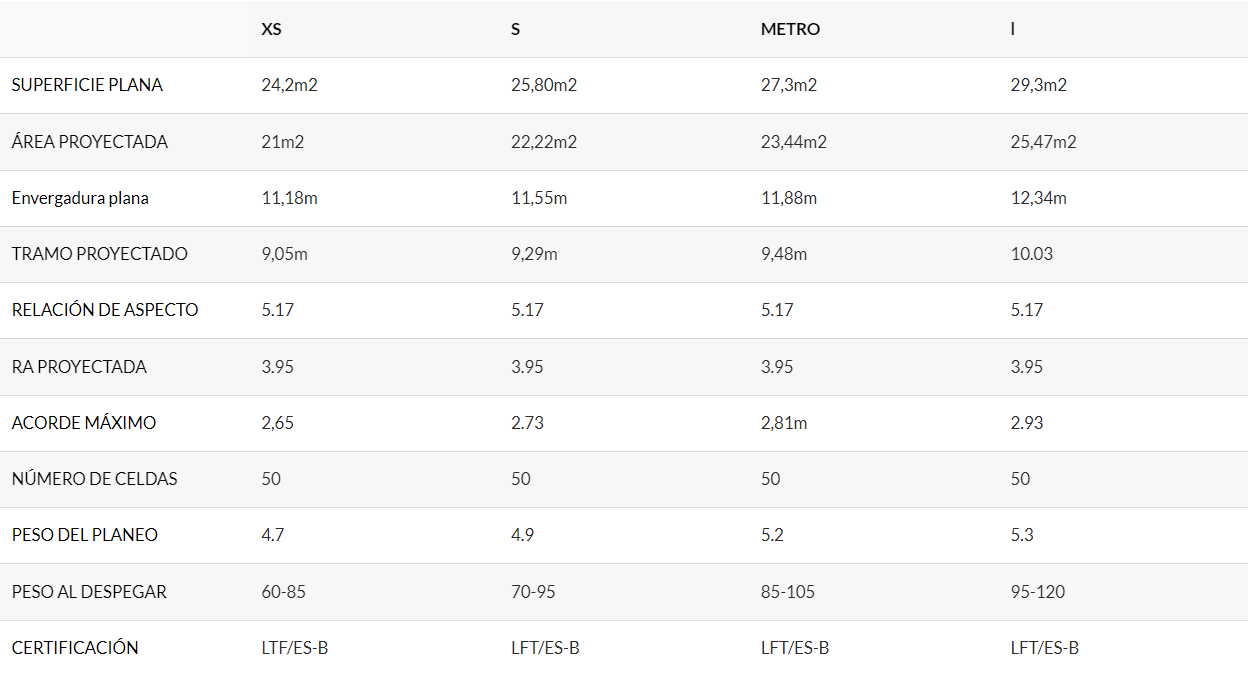Click the METRO column header
This screenshot has width=1248, height=680.
tap(790, 29)
